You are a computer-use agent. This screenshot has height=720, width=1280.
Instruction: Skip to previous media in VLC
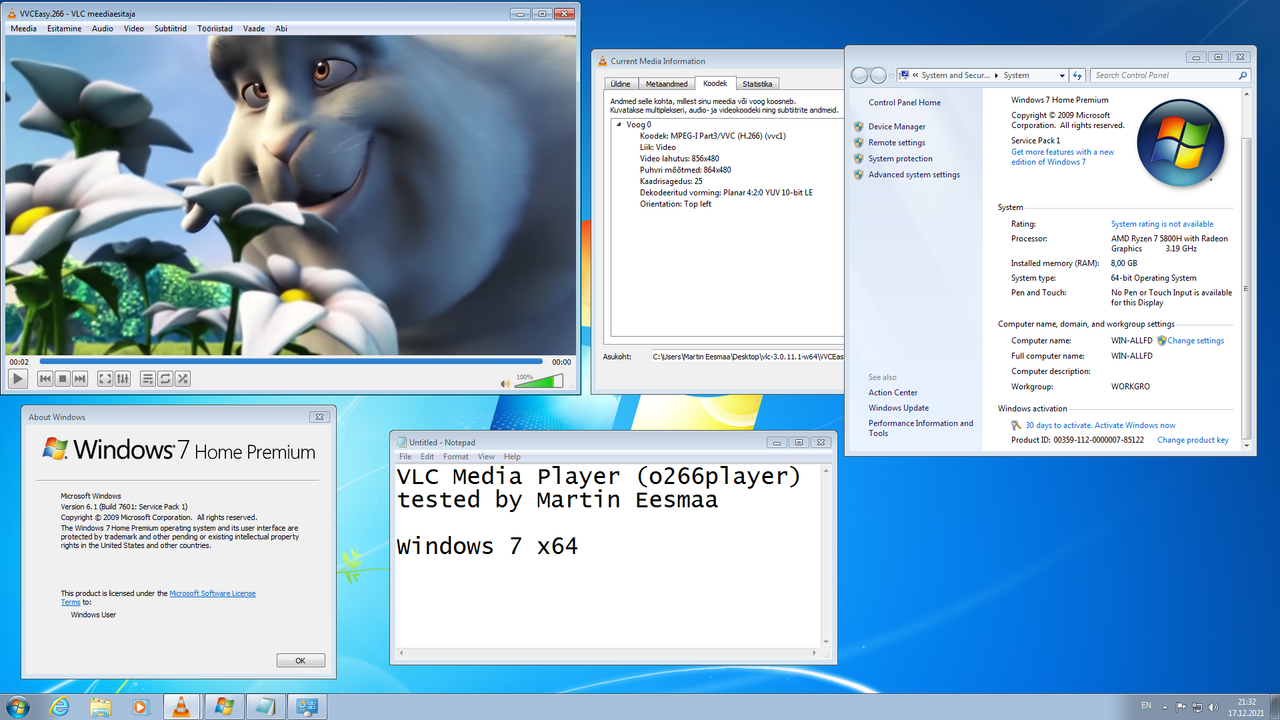(x=45, y=379)
